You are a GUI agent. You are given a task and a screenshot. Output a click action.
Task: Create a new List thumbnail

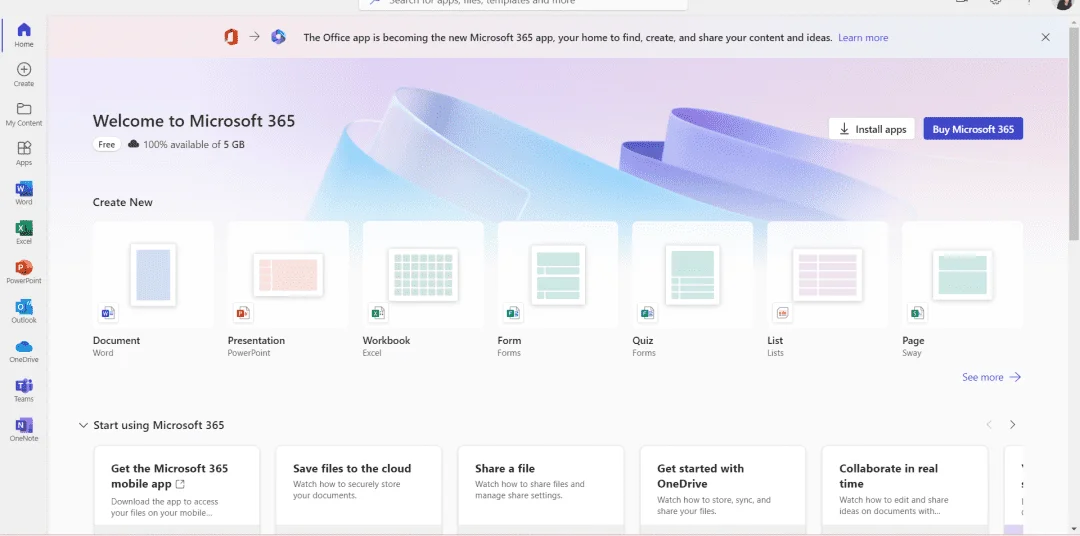point(827,274)
